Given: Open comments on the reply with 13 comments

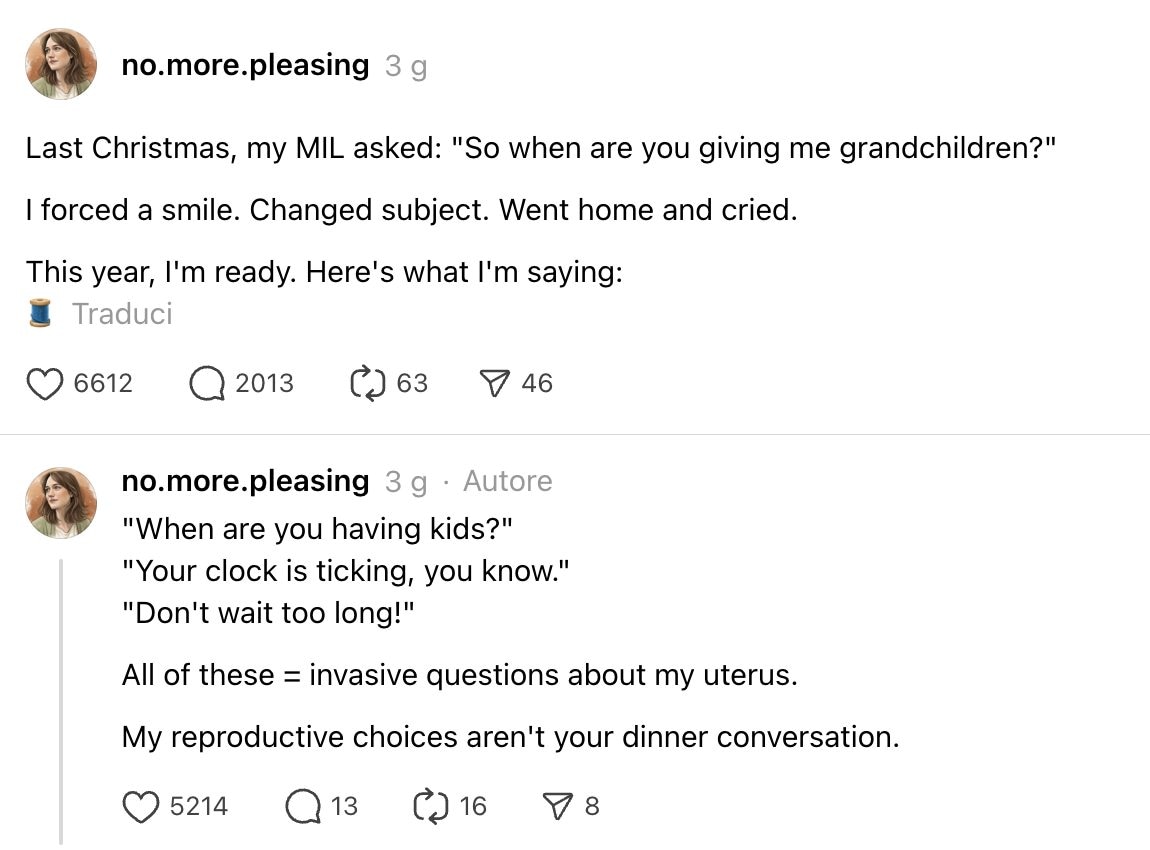Looking at the screenshot, I should [302, 806].
